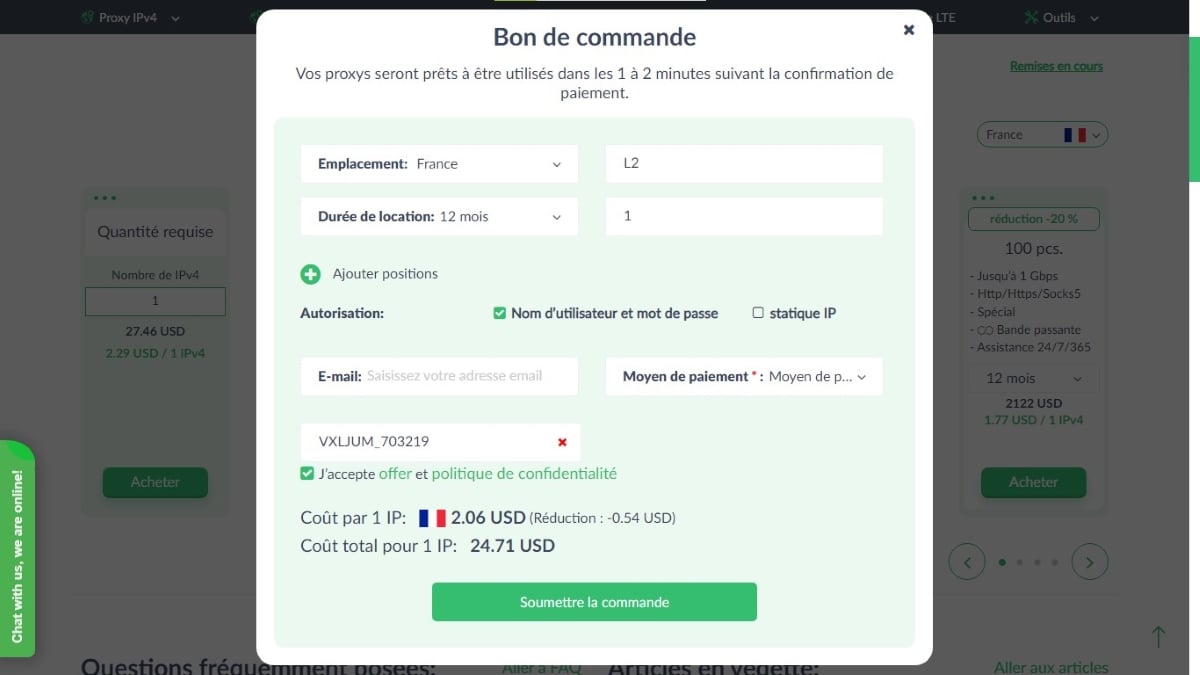Remove the promo code with red X

tap(562, 442)
